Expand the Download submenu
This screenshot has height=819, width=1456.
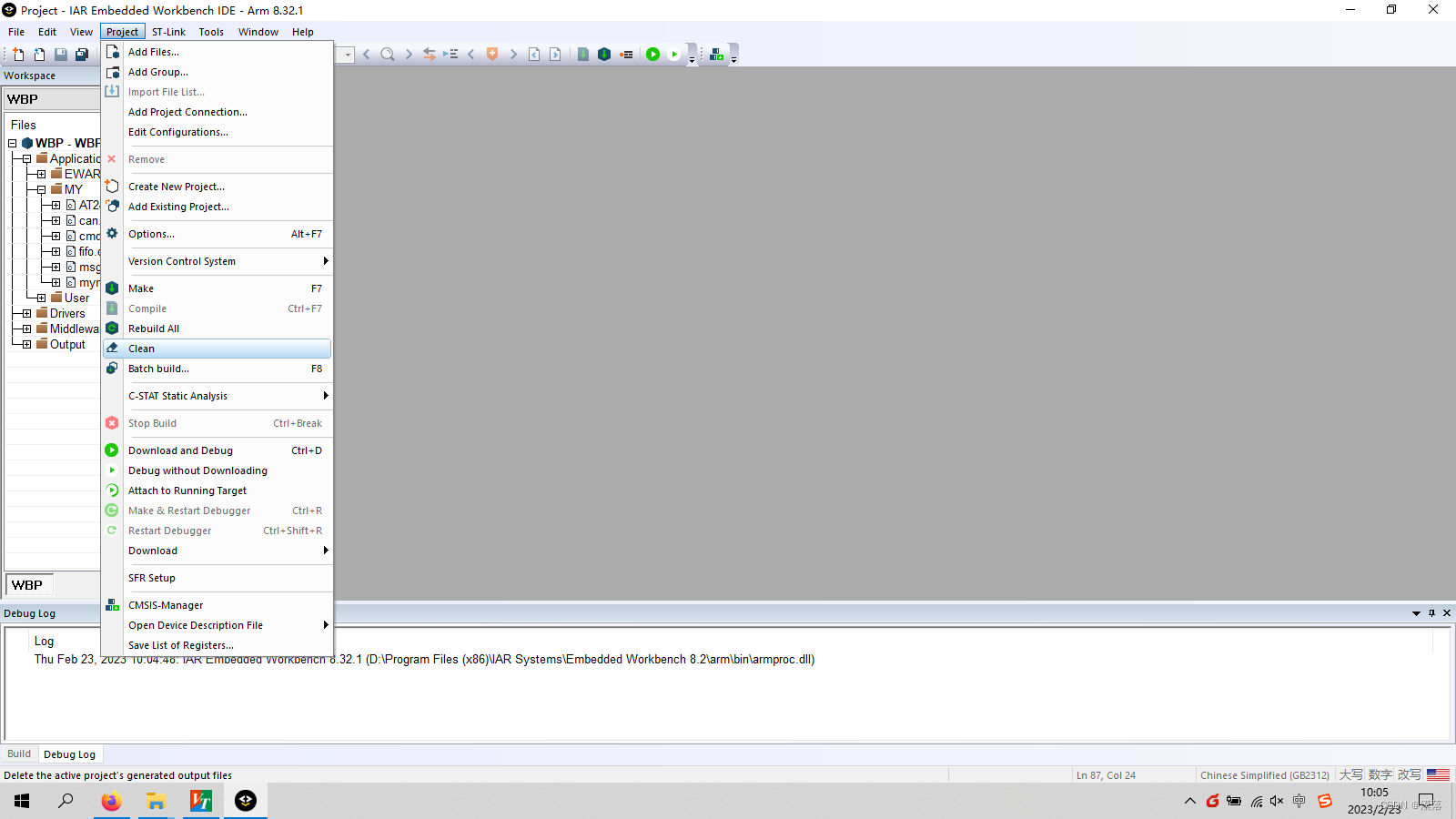pos(217,551)
